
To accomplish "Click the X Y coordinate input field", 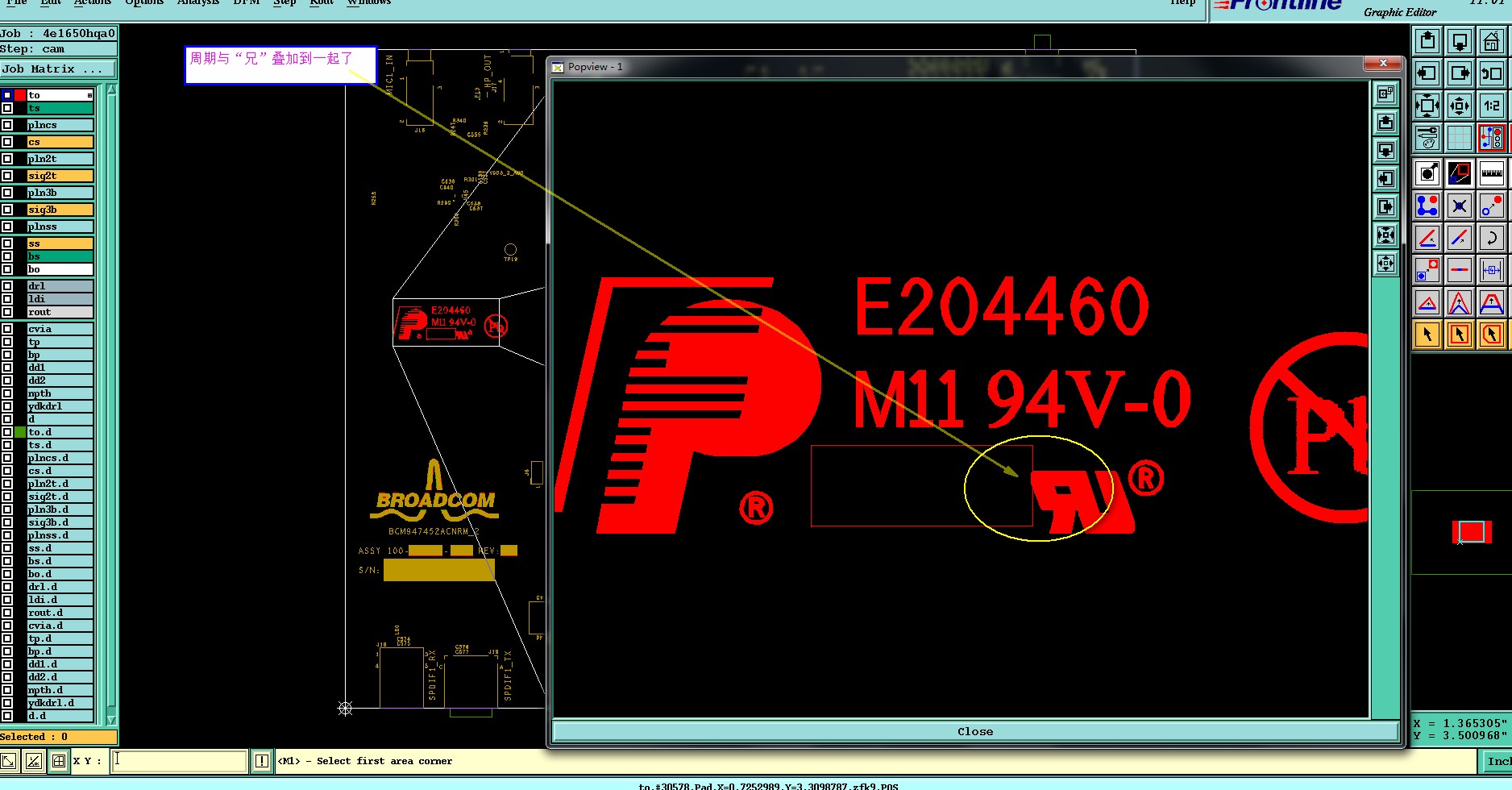I will pos(179,760).
